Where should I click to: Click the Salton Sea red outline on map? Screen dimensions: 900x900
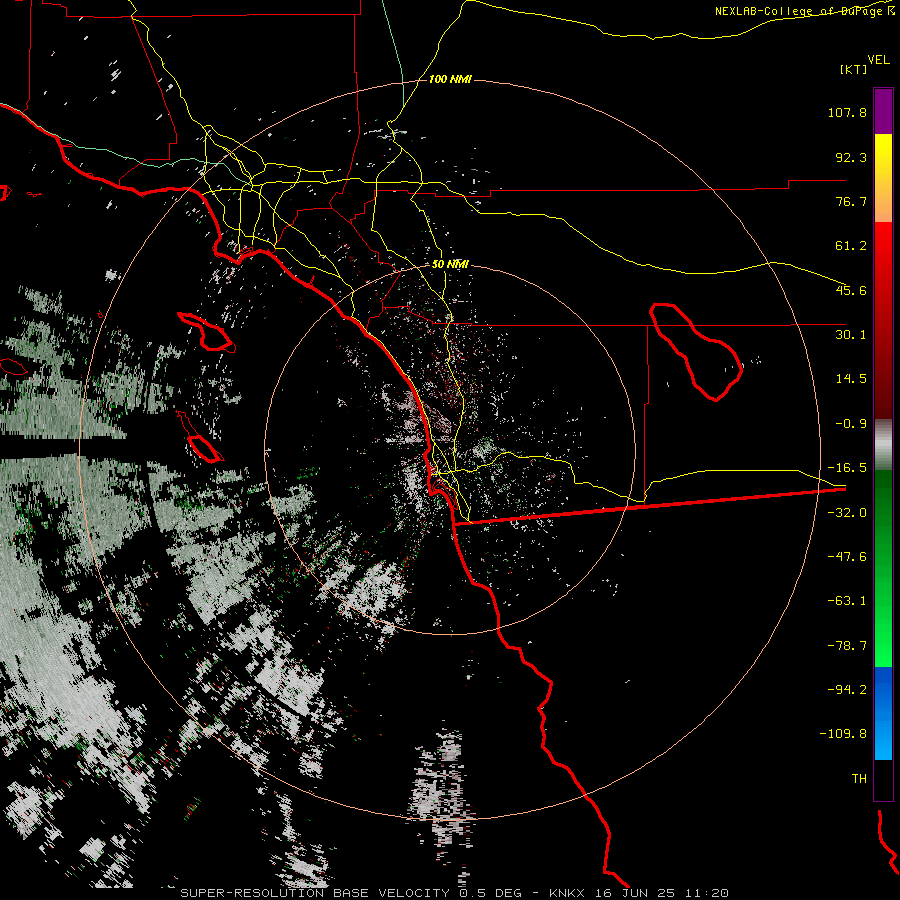click(696, 352)
